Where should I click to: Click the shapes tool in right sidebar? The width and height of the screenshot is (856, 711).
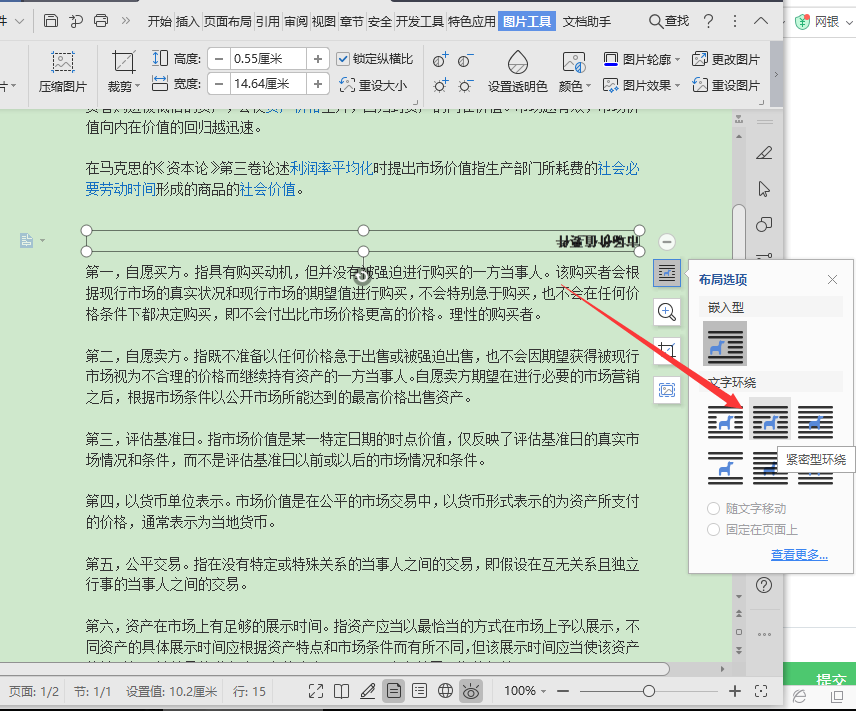tap(764, 224)
